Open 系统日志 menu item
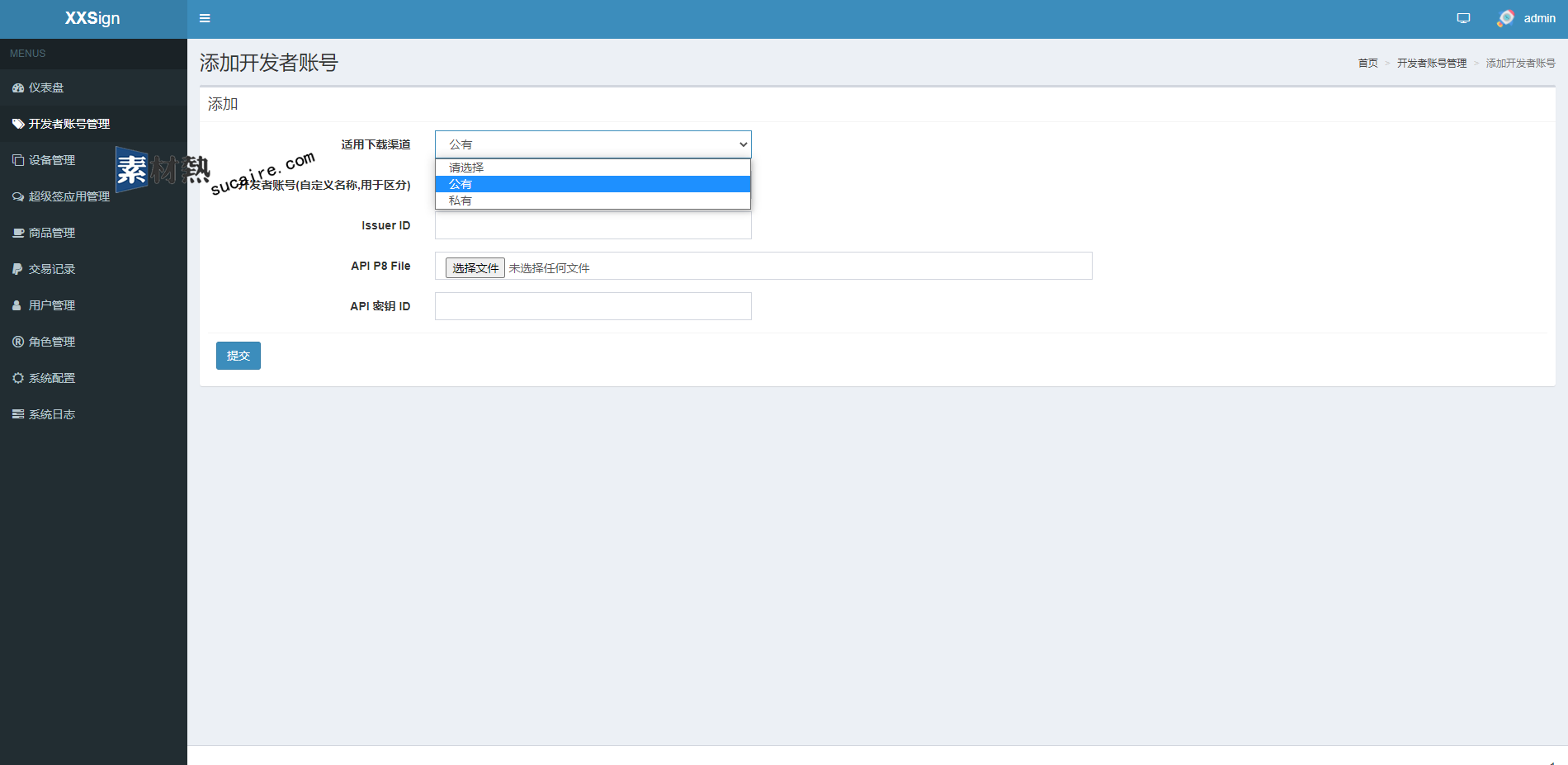Screen dimensions: 1568x765 coord(93,414)
